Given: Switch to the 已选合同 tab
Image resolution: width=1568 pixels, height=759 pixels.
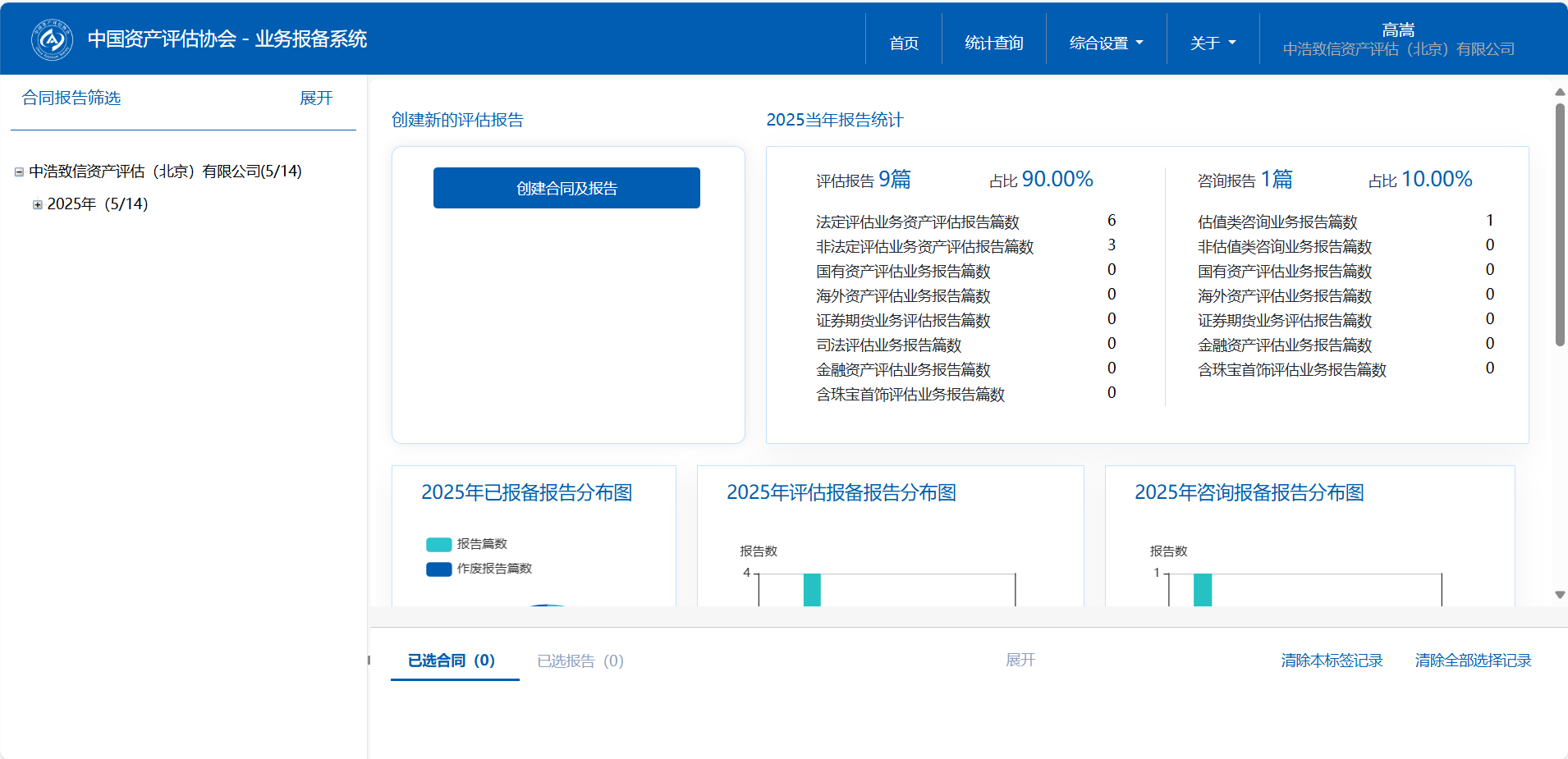Looking at the screenshot, I should click(452, 661).
